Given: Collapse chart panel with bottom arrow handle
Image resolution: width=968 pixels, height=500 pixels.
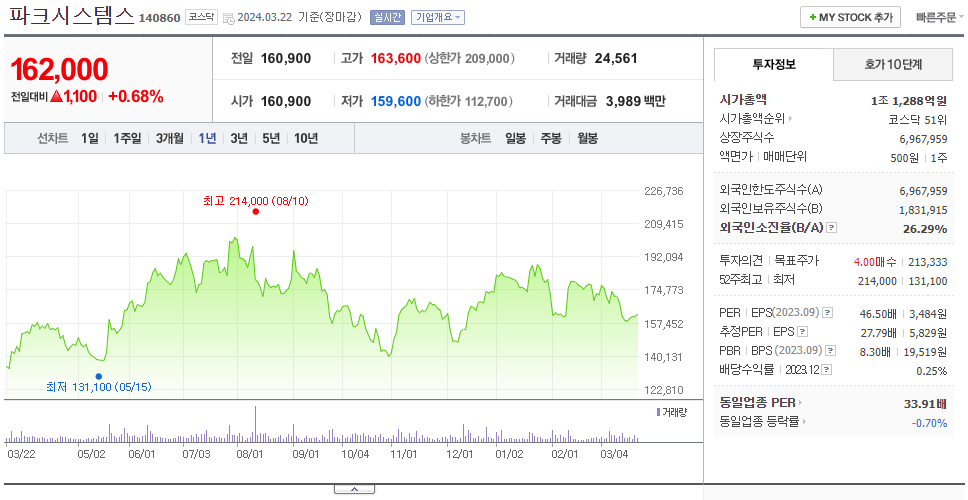Looking at the screenshot, I should point(354,490).
